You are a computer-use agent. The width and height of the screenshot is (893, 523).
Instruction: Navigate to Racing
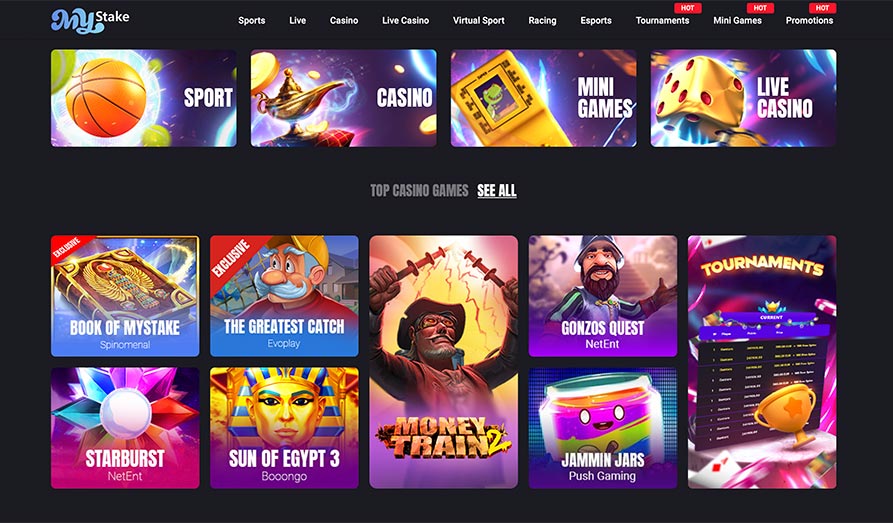[542, 21]
